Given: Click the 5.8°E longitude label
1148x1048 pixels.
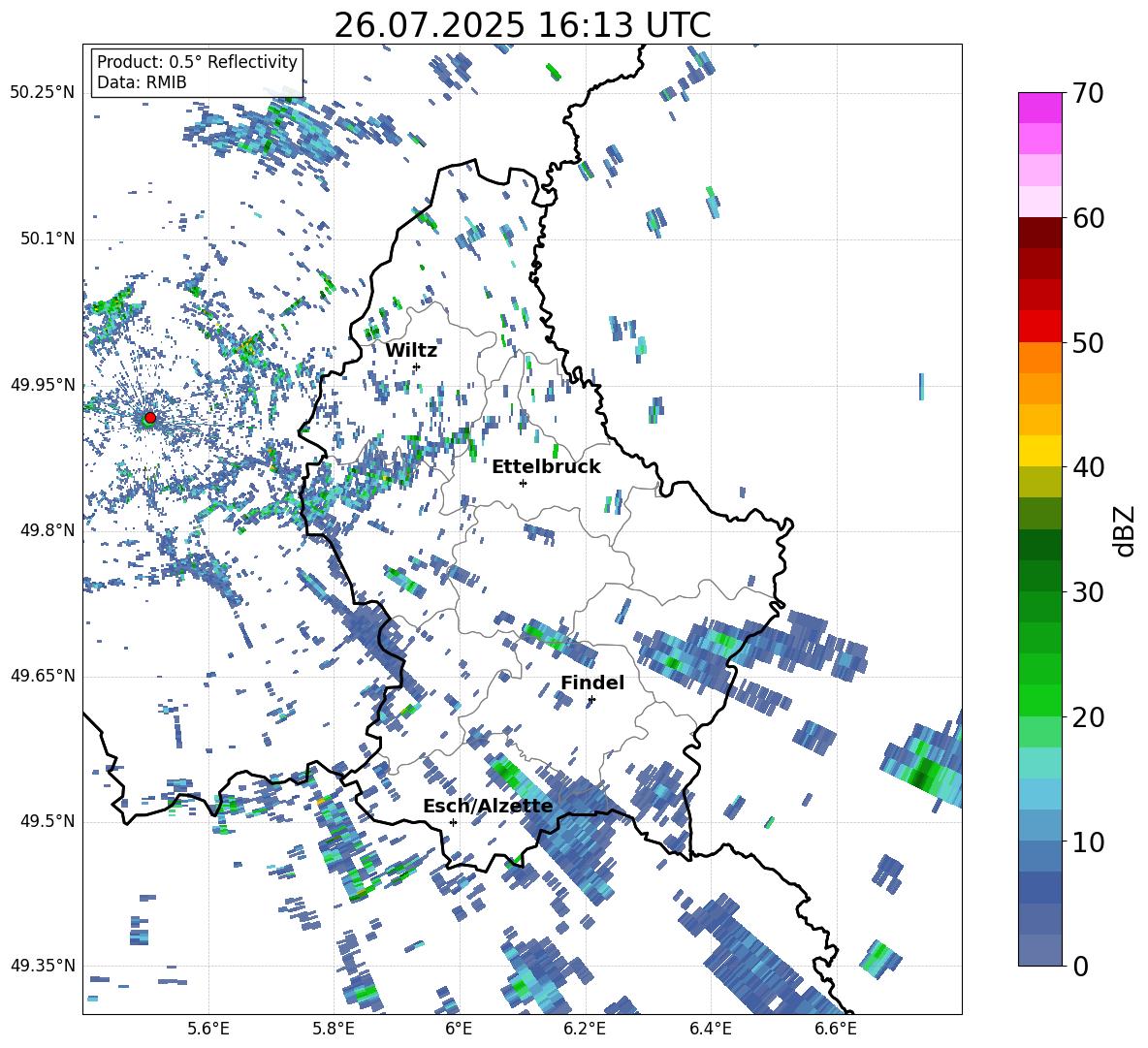Looking at the screenshot, I should tap(334, 1029).
